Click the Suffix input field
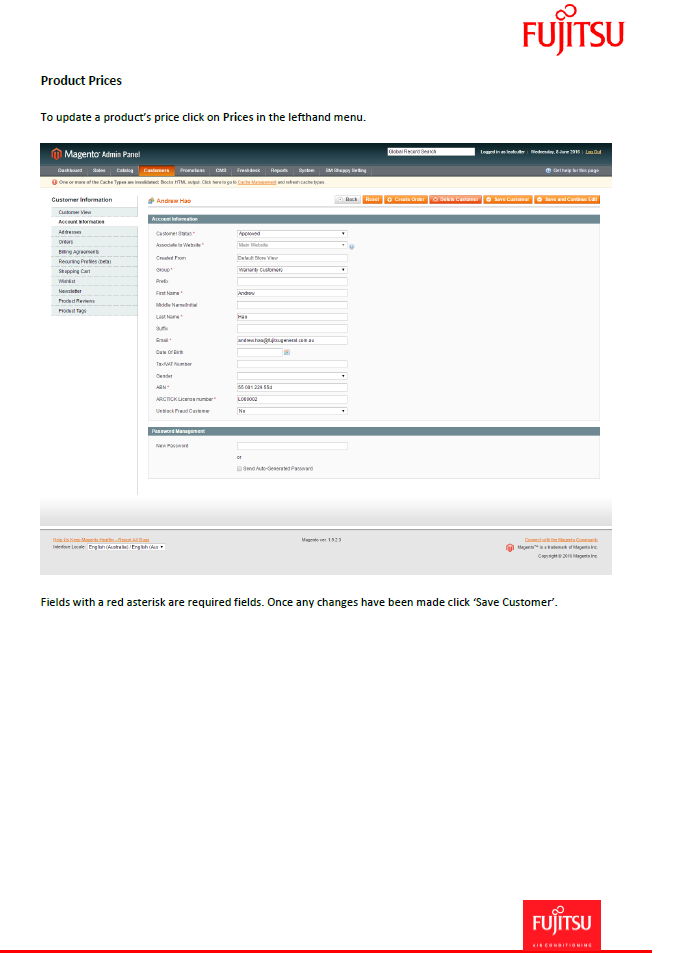The height and width of the screenshot is (953, 673). 292,329
